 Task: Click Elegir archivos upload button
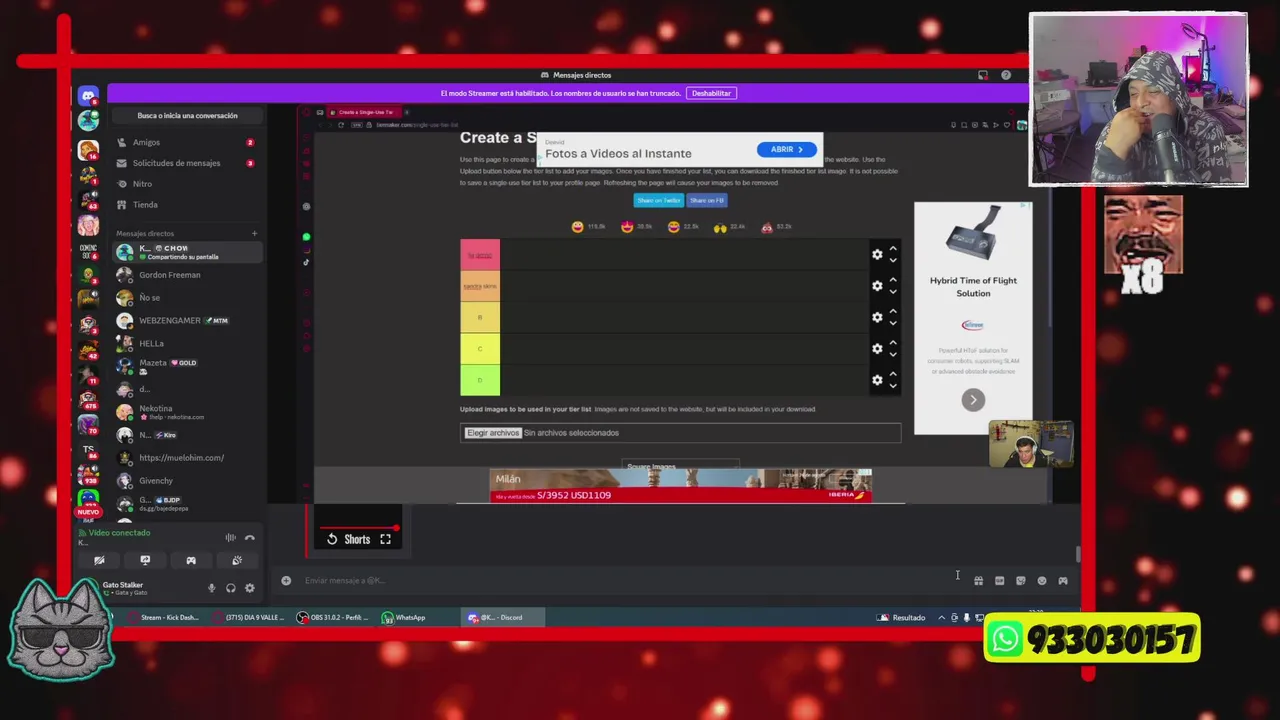[493, 433]
